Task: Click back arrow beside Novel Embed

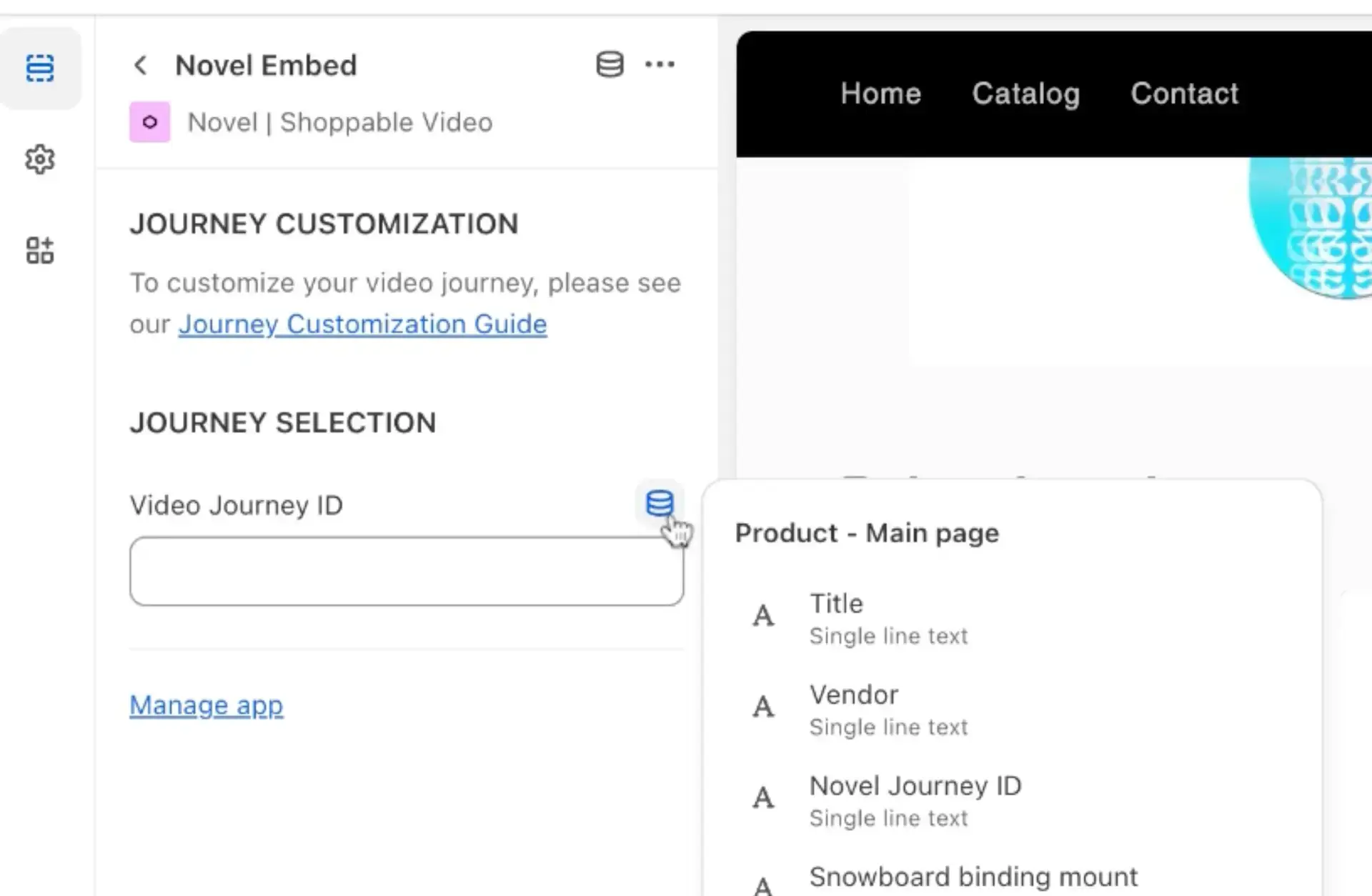Action: pos(141,66)
